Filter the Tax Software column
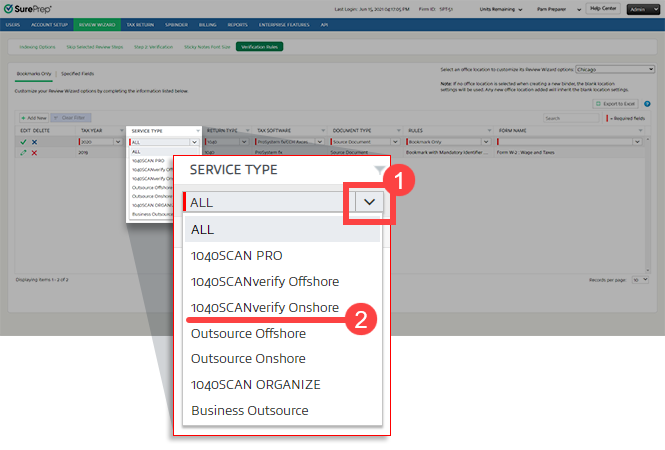This screenshot has height=450, width=665. pyautogui.click(x=323, y=131)
